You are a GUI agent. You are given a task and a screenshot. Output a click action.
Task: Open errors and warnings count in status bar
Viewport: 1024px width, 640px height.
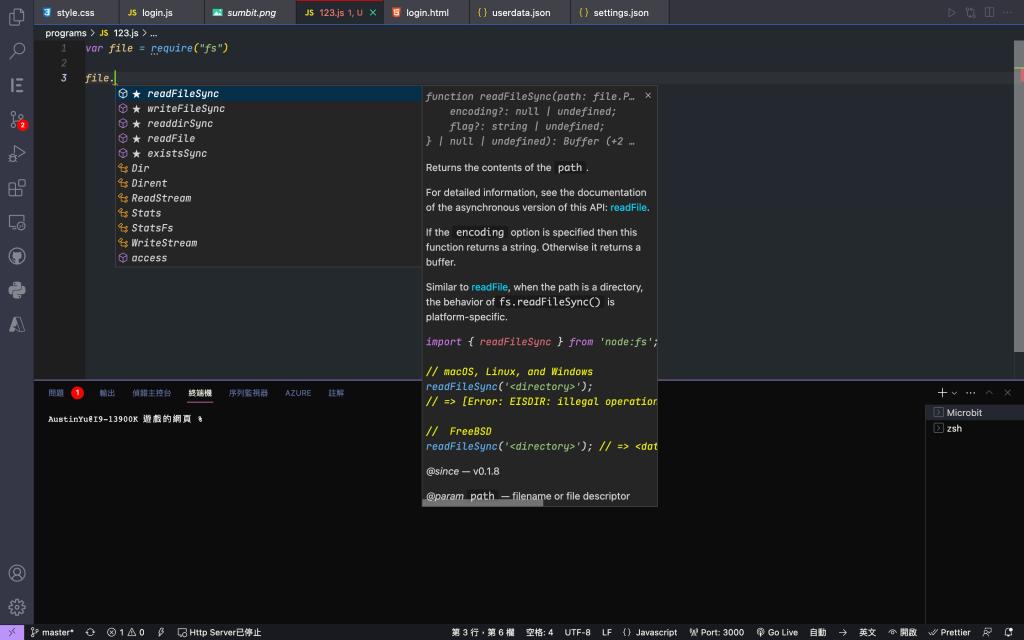[125, 632]
